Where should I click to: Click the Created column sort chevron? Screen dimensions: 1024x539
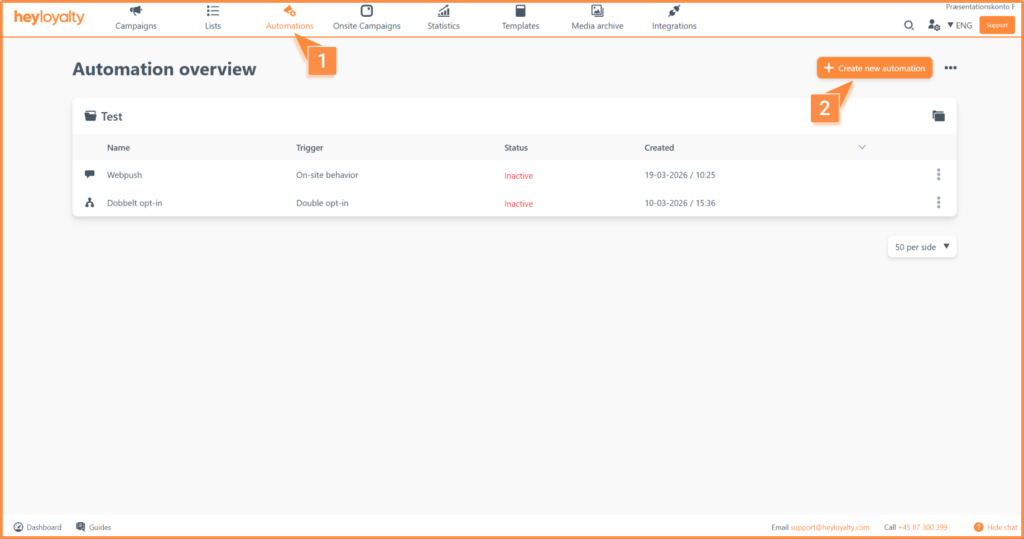862,148
